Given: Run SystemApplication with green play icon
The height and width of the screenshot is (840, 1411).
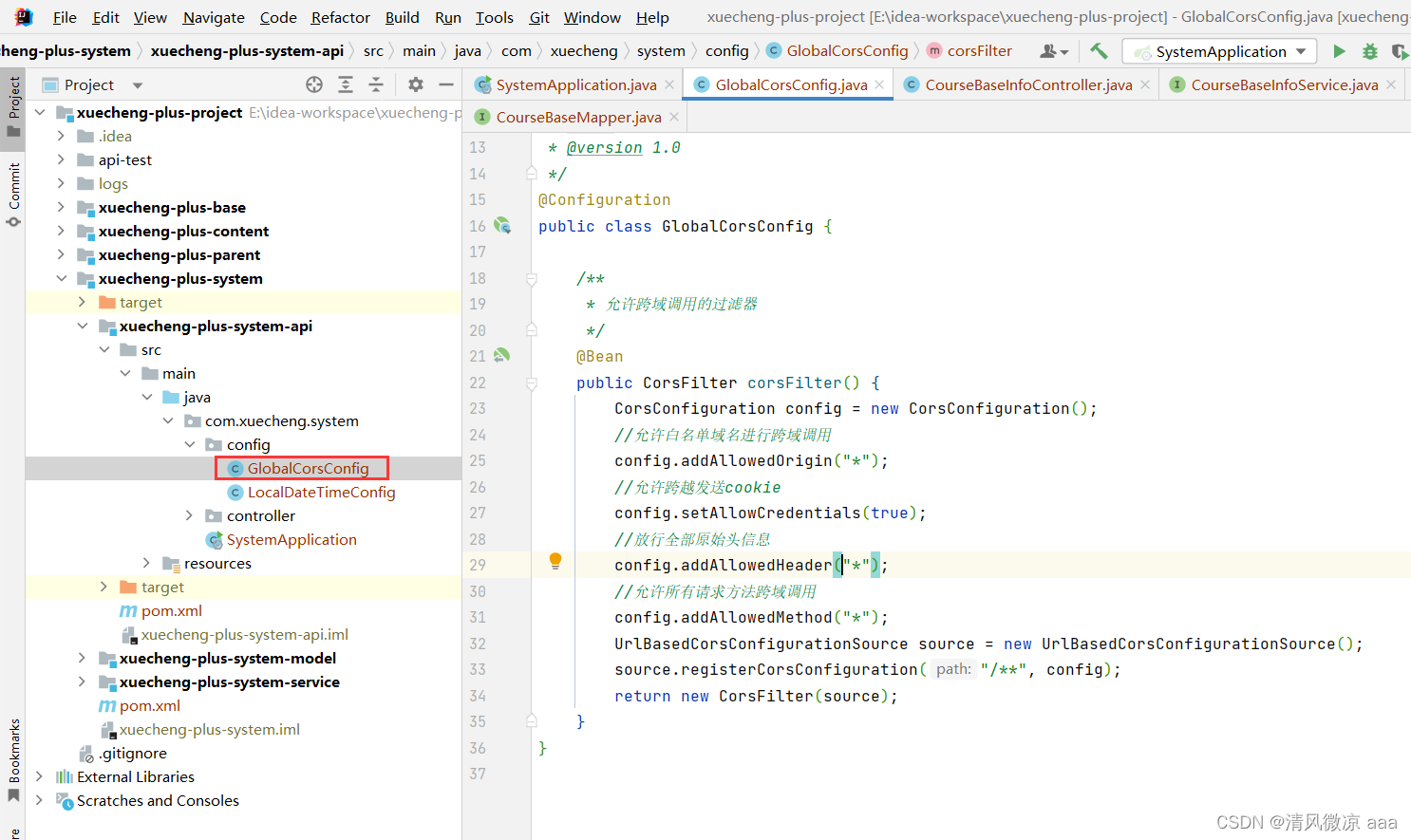Looking at the screenshot, I should click(1339, 51).
